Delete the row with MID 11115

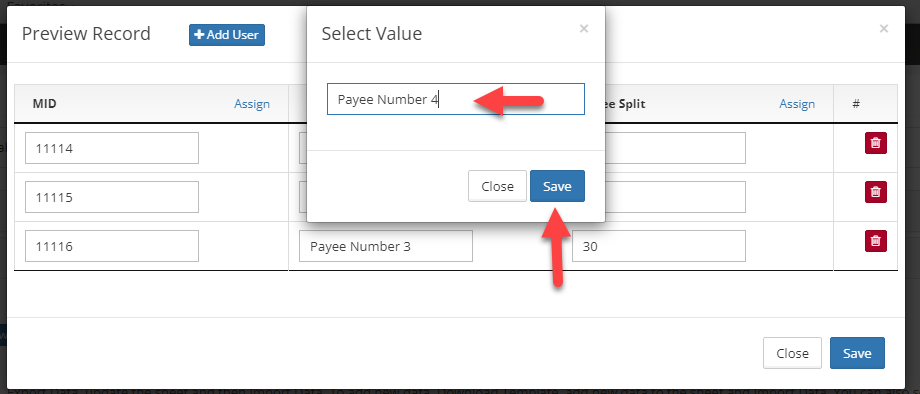875,192
